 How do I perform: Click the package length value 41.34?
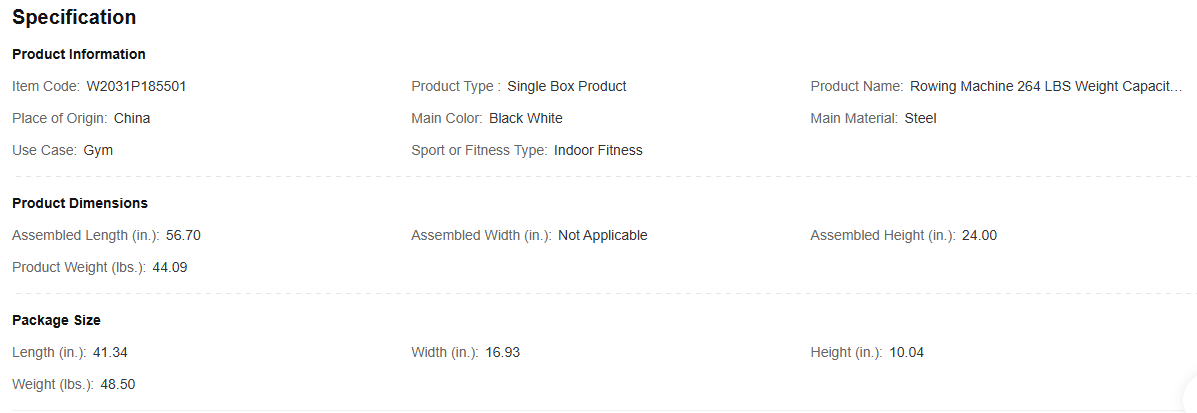click(111, 353)
